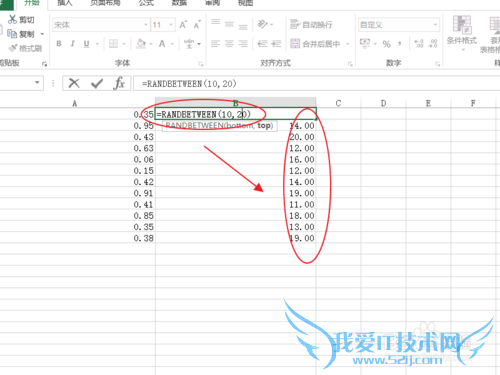Screen dimensions: 500x375
Task: Open the Alignment group dialog launcher
Action: 350,64
